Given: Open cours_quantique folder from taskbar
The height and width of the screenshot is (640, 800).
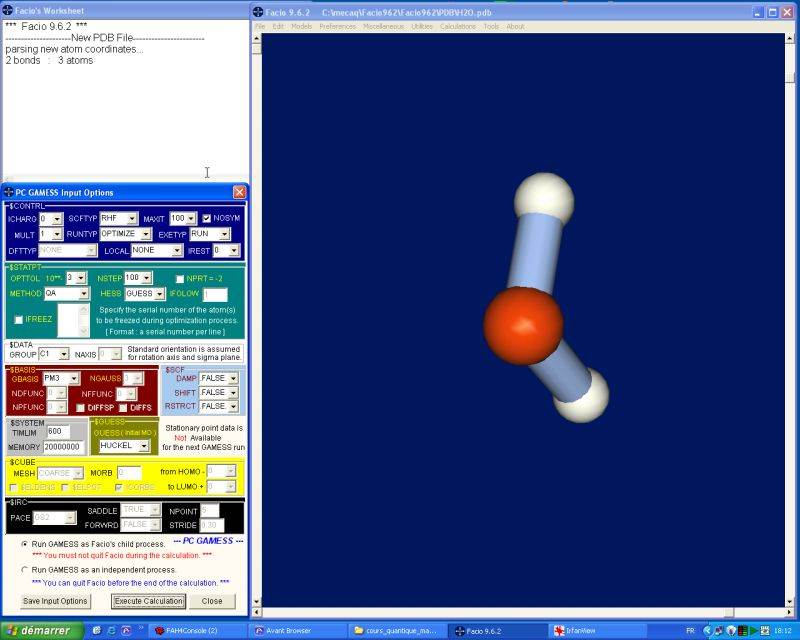Looking at the screenshot, I should 398,631.
